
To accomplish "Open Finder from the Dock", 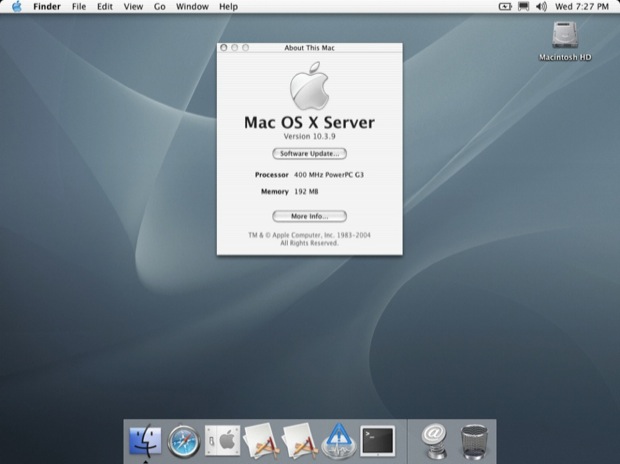I will (145, 441).
